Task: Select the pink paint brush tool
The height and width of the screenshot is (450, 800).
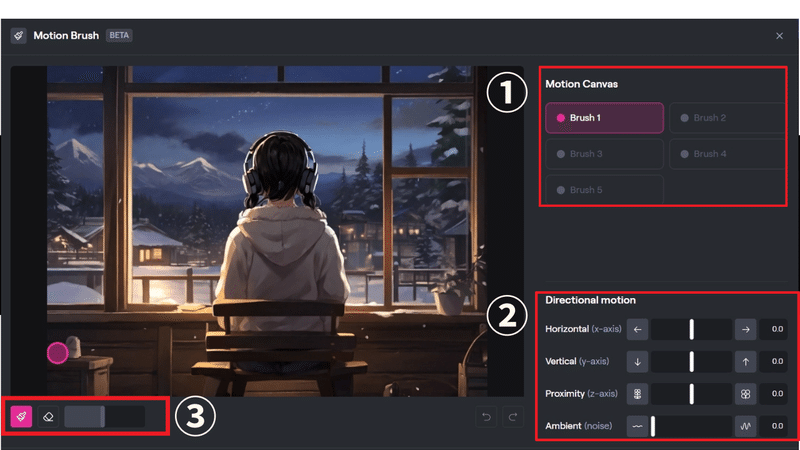Action: pyautogui.click(x=21, y=416)
